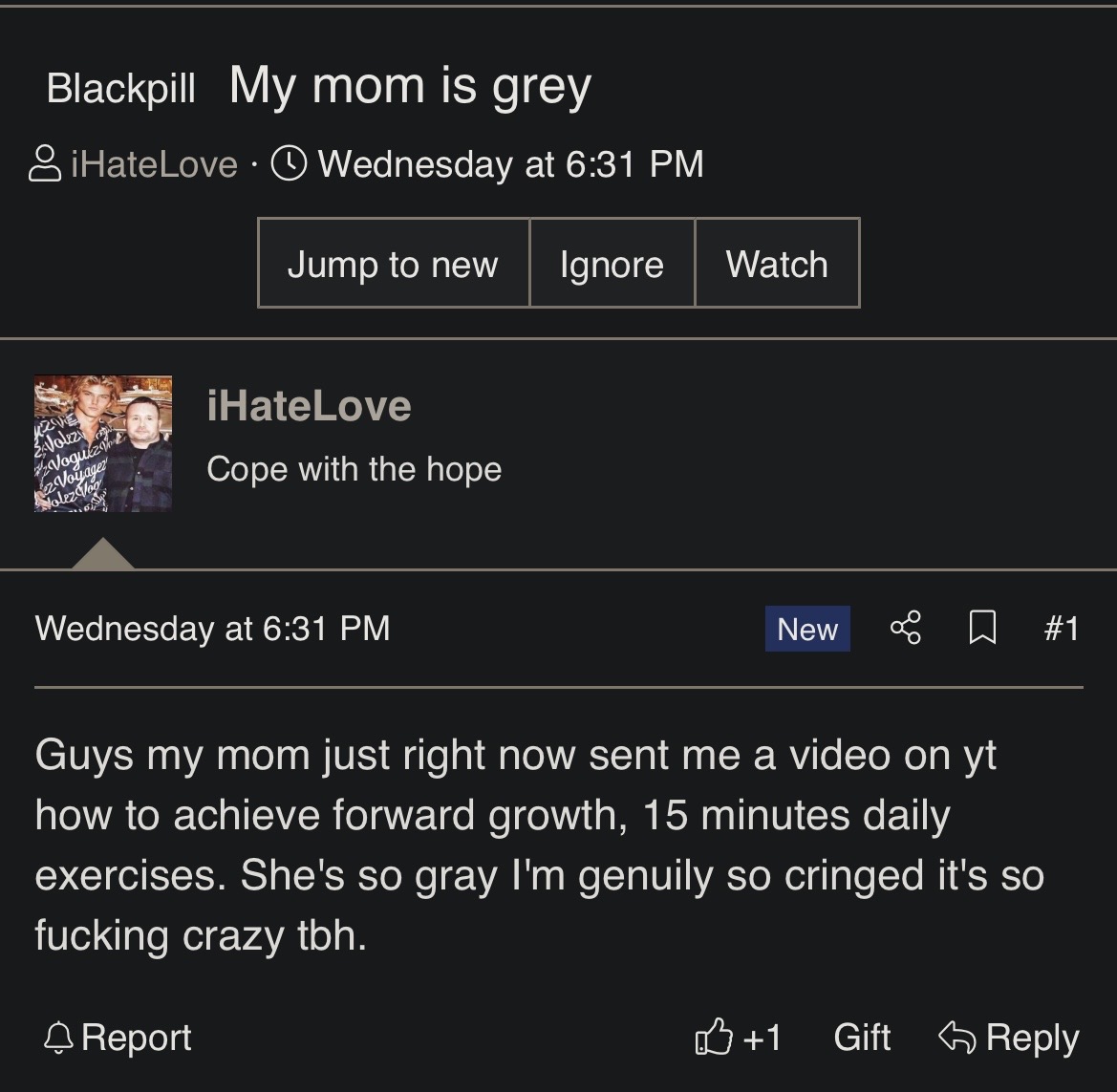Click the post number #1 link
This screenshot has width=1117, height=1092.
pos(1061,629)
